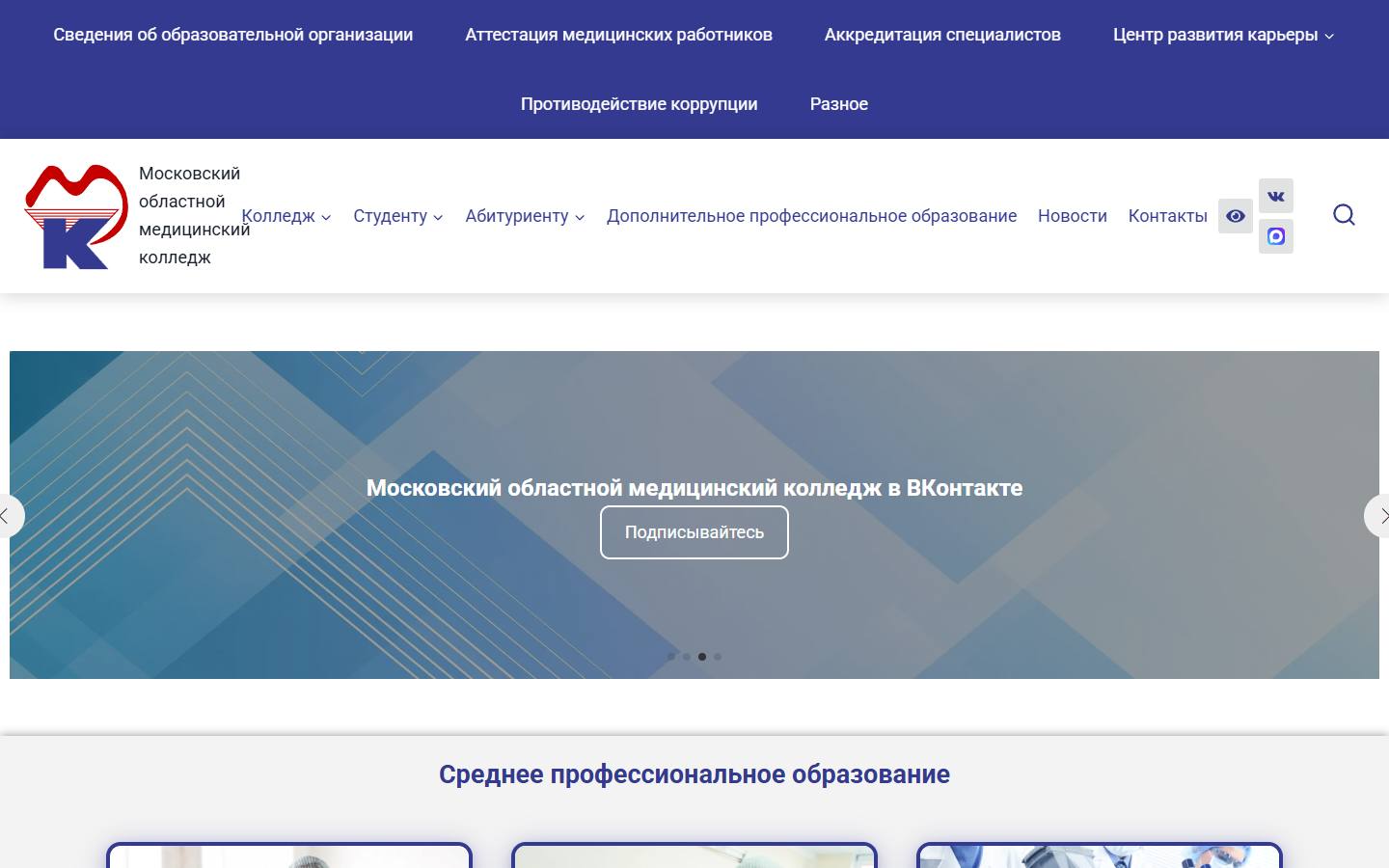This screenshot has width=1389, height=868.
Task: Click the Московский областной медицинский колледж site title
Action: 194,215
